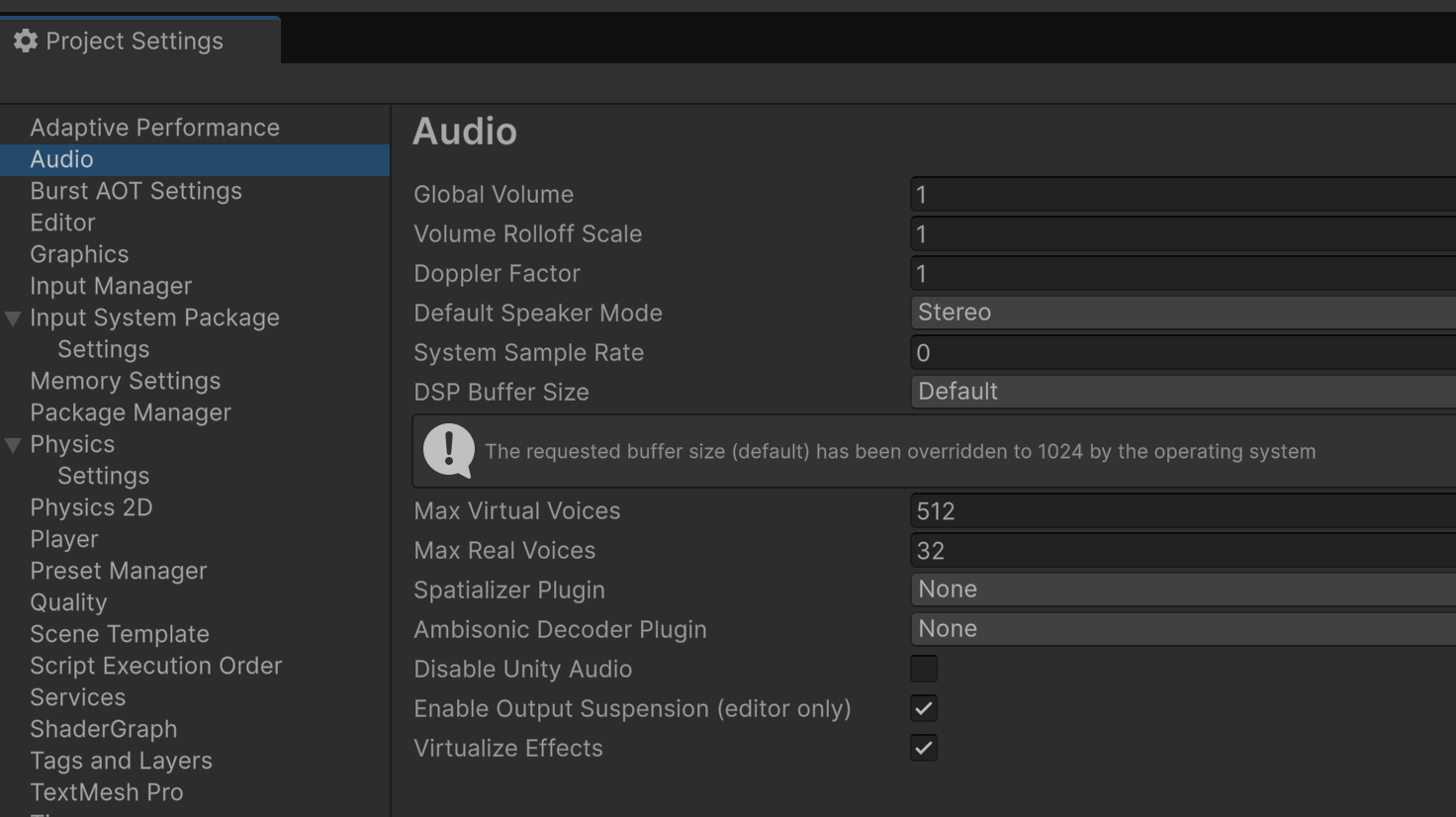This screenshot has height=817, width=1456.
Task: Open the Default Speaker Mode dropdown
Action: (x=1182, y=313)
